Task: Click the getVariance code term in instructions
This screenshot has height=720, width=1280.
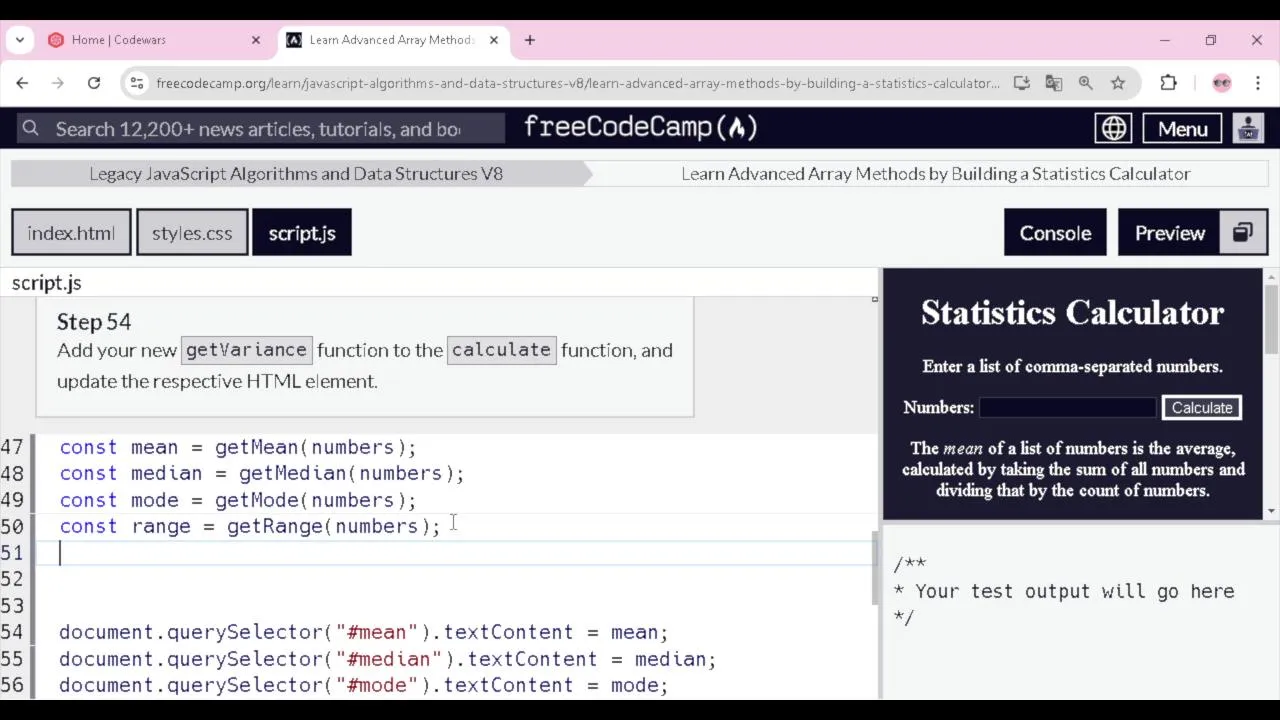Action: (x=246, y=350)
